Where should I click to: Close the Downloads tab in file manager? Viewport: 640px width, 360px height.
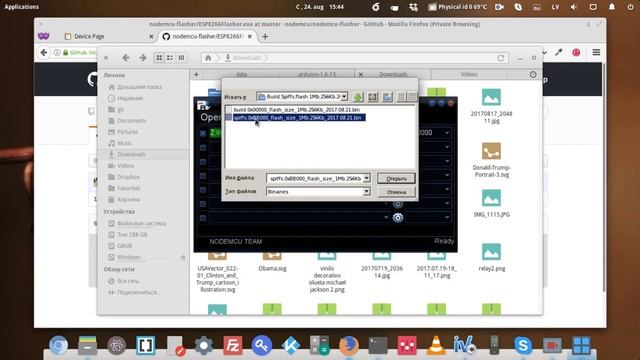[361, 75]
